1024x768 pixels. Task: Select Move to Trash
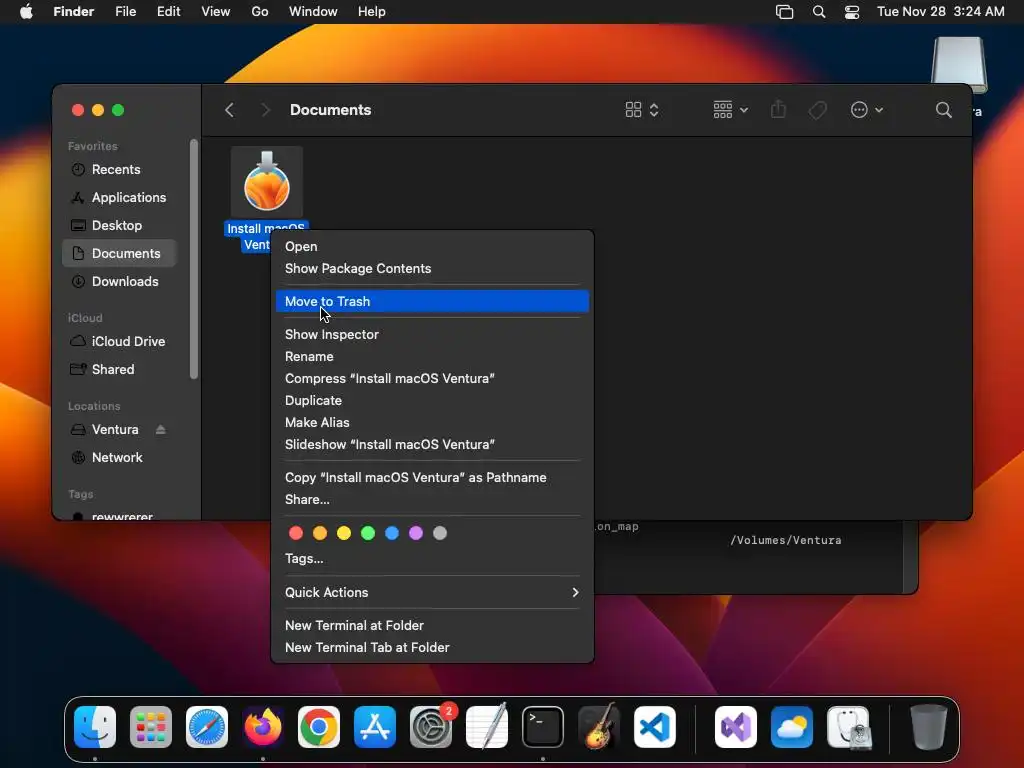(x=432, y=301)
